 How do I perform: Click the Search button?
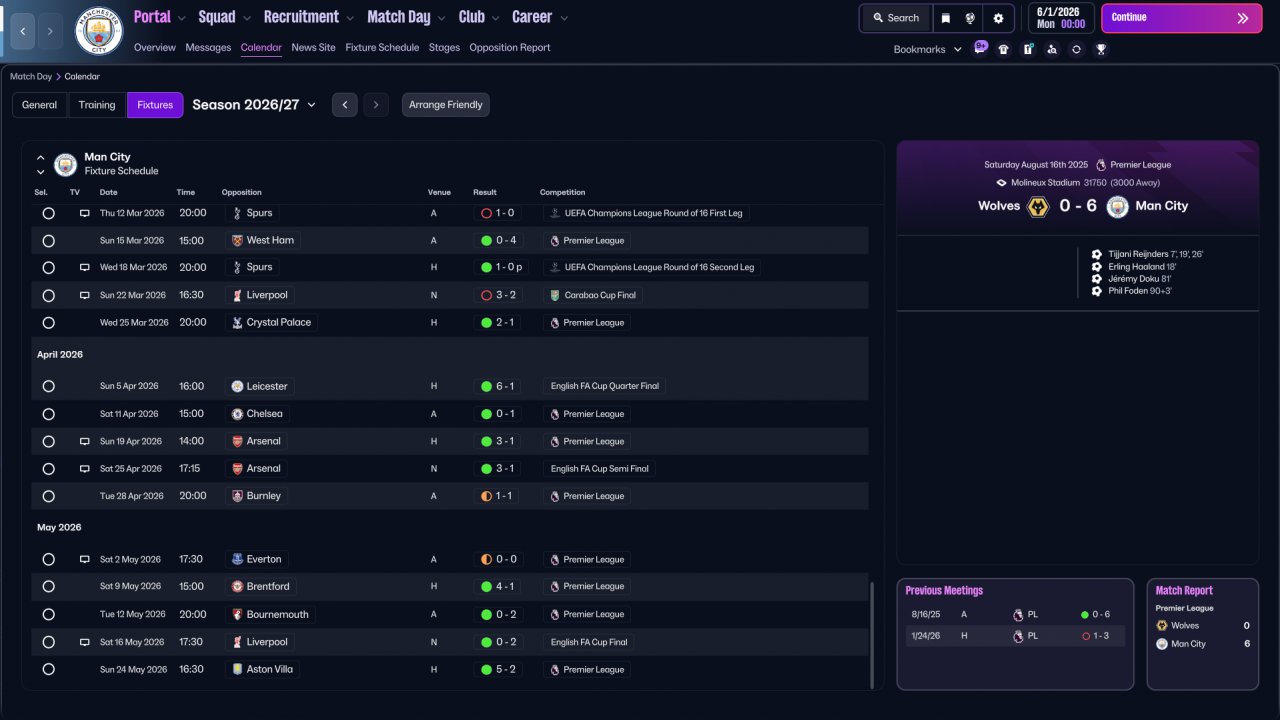(x=896, y=18)
